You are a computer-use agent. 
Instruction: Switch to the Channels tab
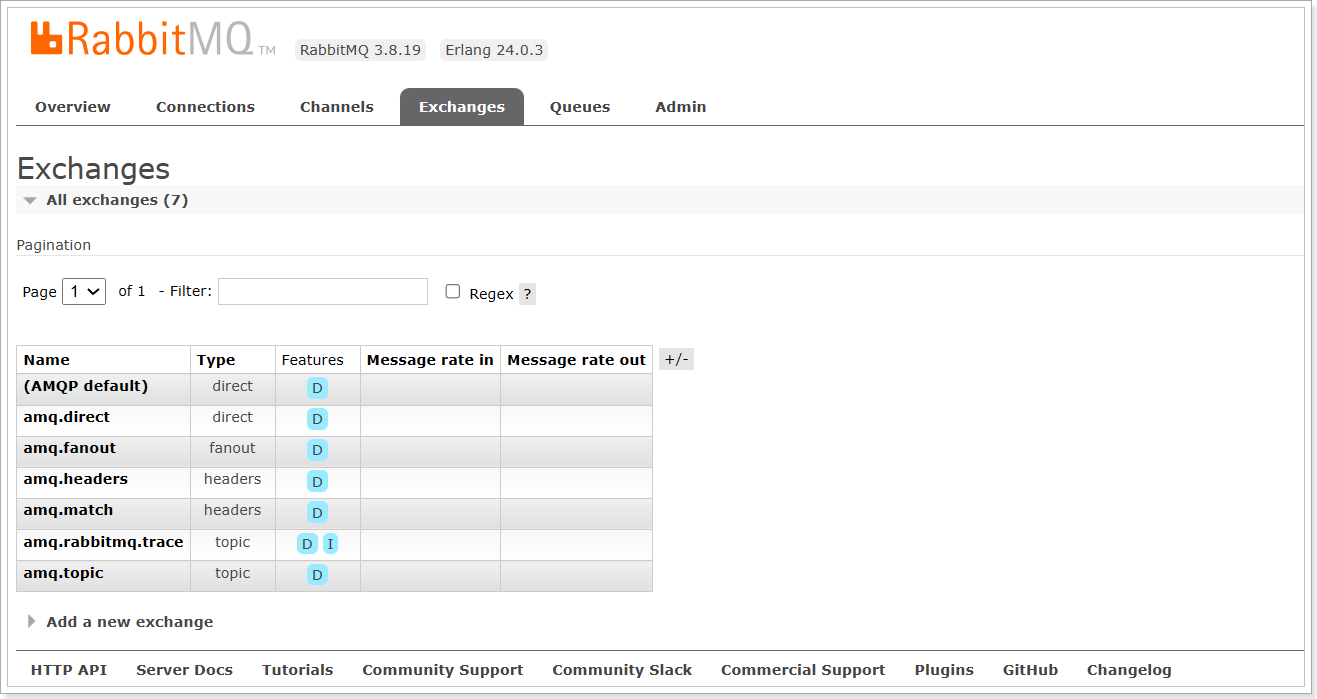(337, 107)
